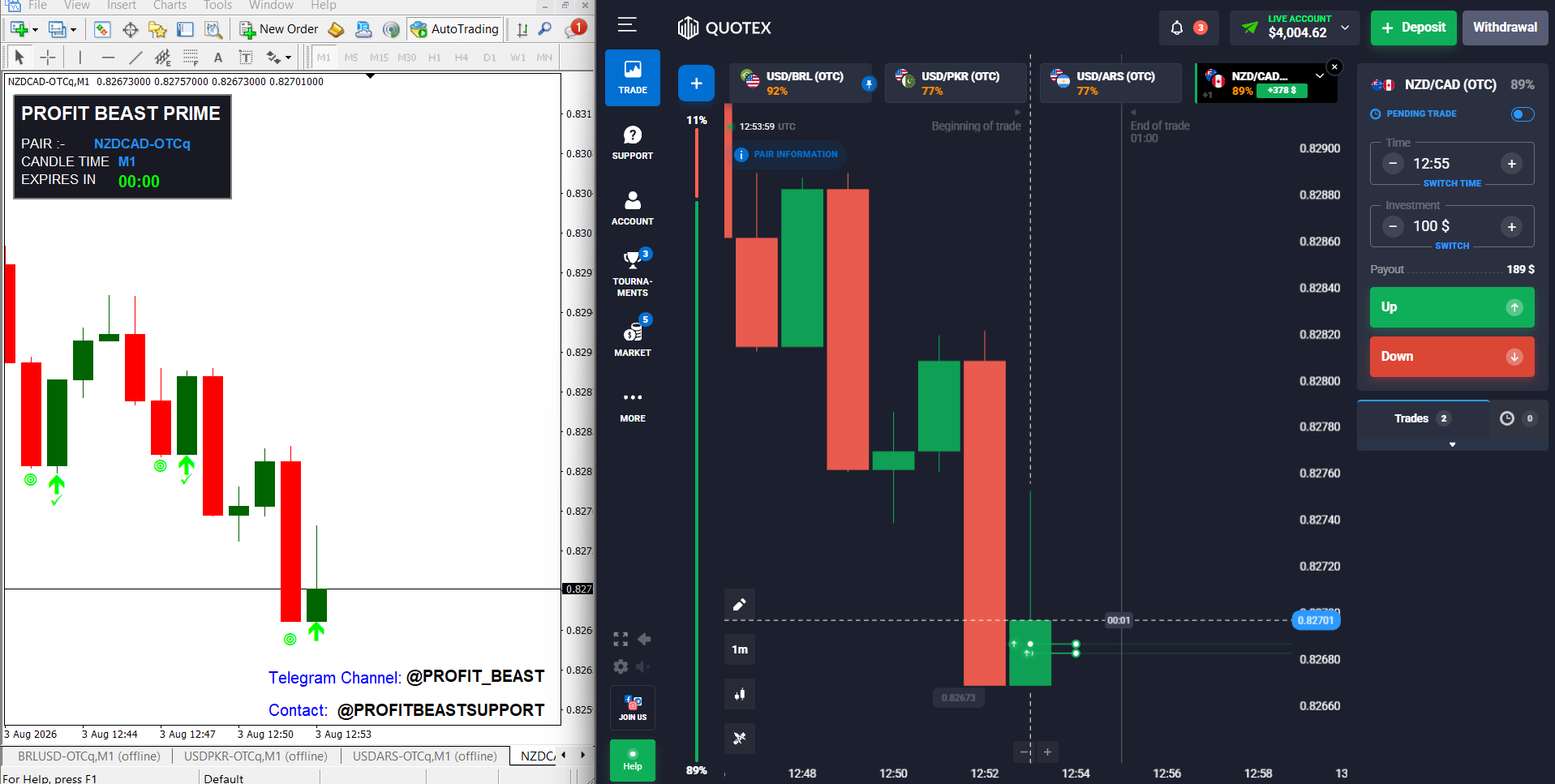
Task: Open the Insert menu in MetaTrader
Action: [122, 6]
